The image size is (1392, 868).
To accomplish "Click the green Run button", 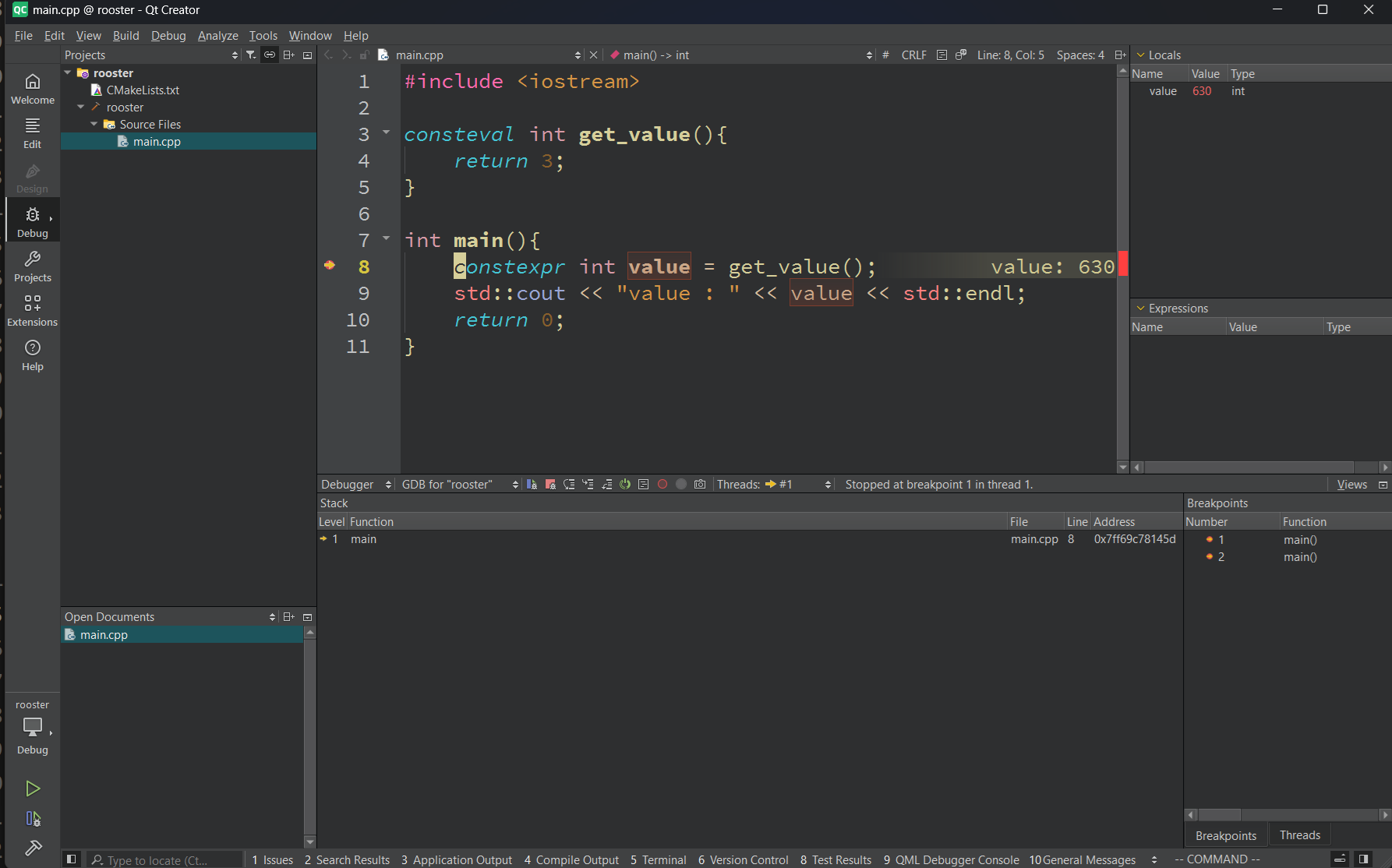I will pyautogui.click(x=33, y=789).
